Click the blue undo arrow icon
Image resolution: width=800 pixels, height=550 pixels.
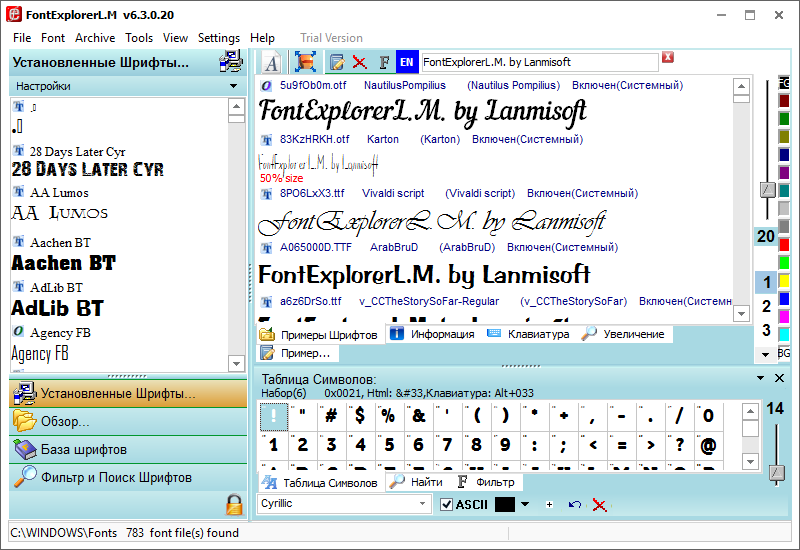(x=574, y=505)
